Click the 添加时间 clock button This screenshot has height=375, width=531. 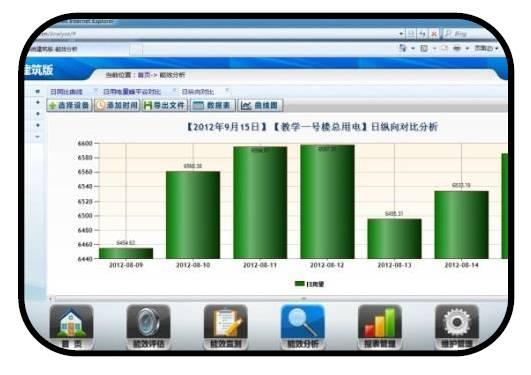coord(117,105)
